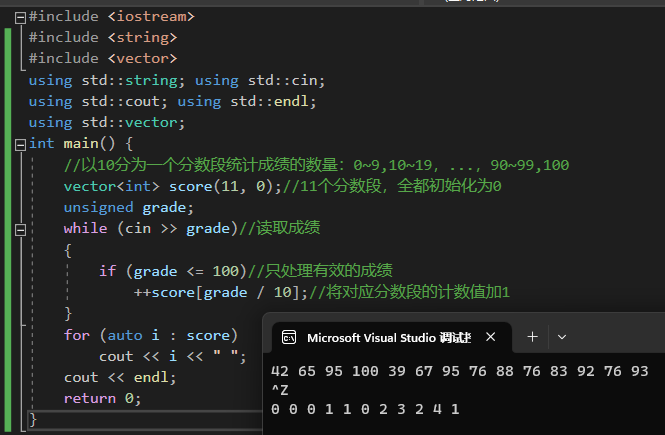This screenshot has width=665, height=435.
Task: Click the 'return 0;' statement
Action: pyautogui.click(x=102, y=399)
